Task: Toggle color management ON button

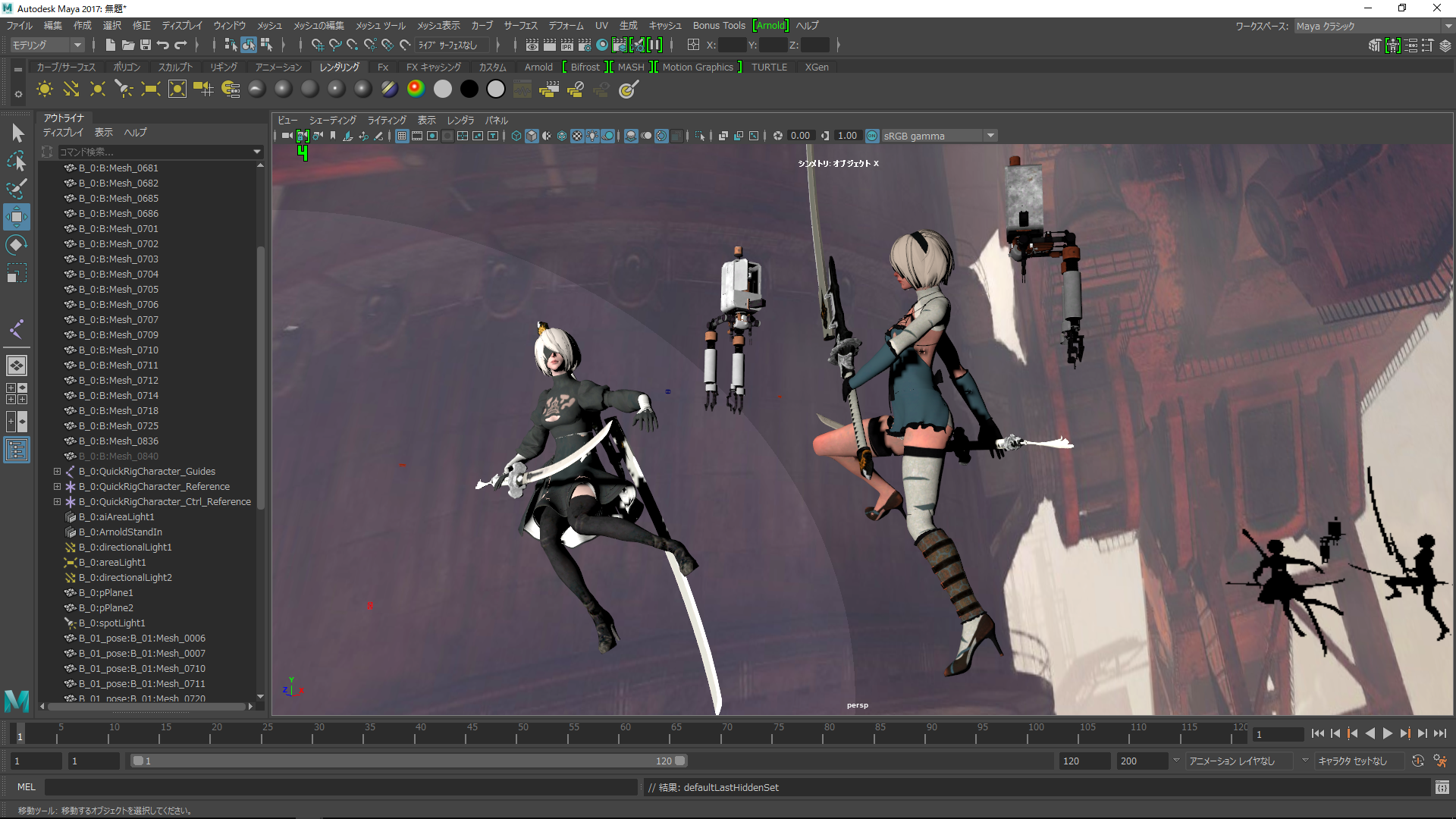Action: coord(872,136)
